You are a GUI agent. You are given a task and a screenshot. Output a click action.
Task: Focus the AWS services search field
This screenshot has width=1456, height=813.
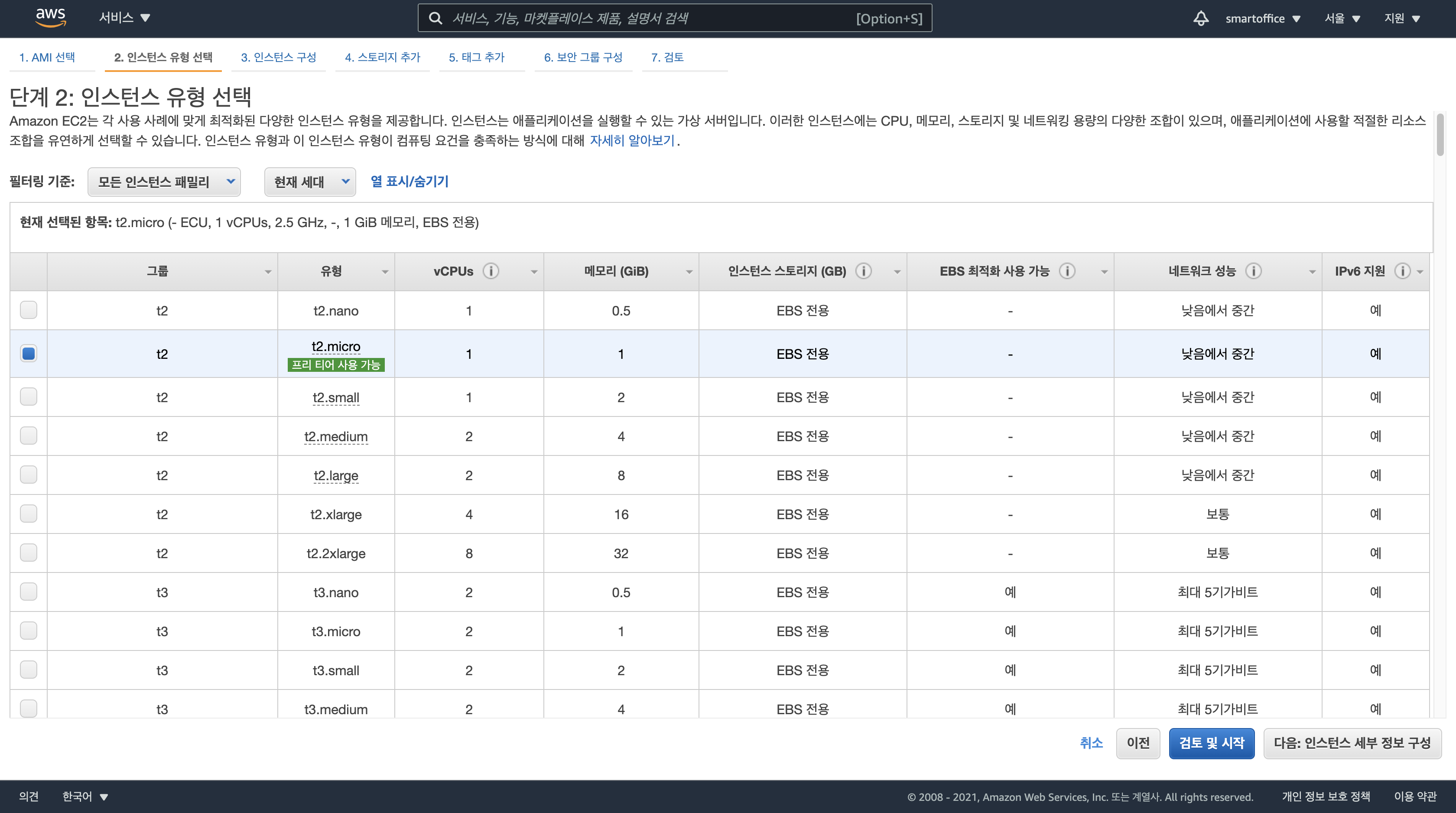click(x=650, y=18)
